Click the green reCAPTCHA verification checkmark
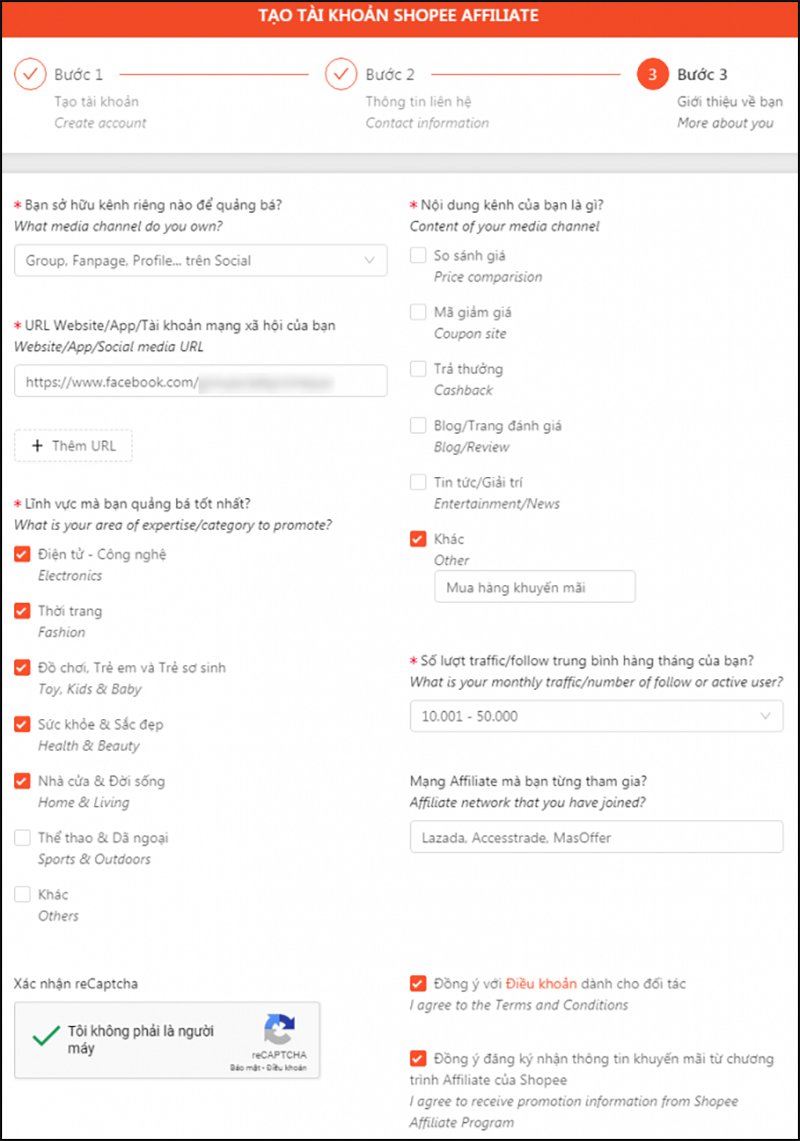The image size is (800, 1141). click(47, 1035)
